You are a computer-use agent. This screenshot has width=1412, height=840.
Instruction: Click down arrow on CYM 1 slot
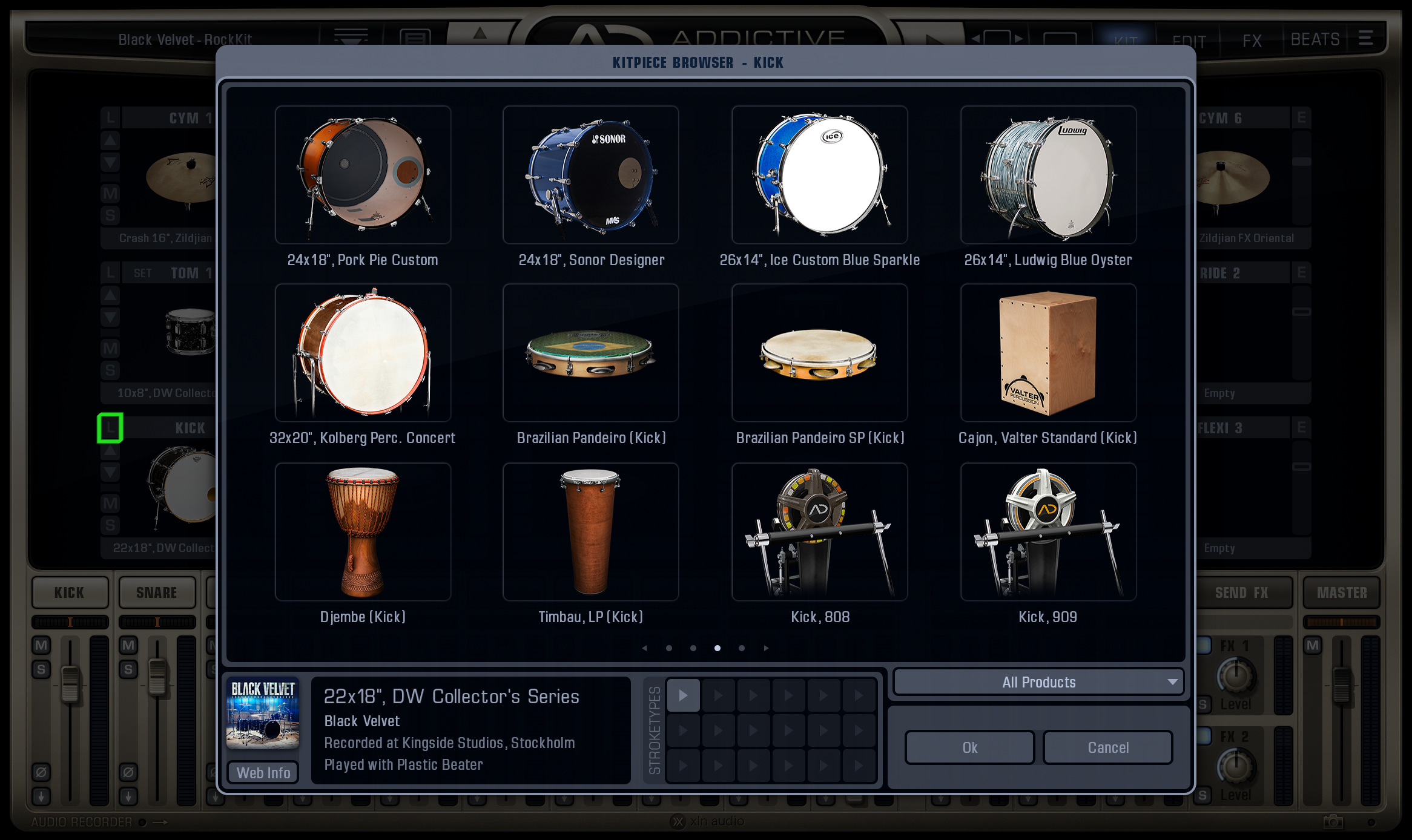click(x=110, y=162)
